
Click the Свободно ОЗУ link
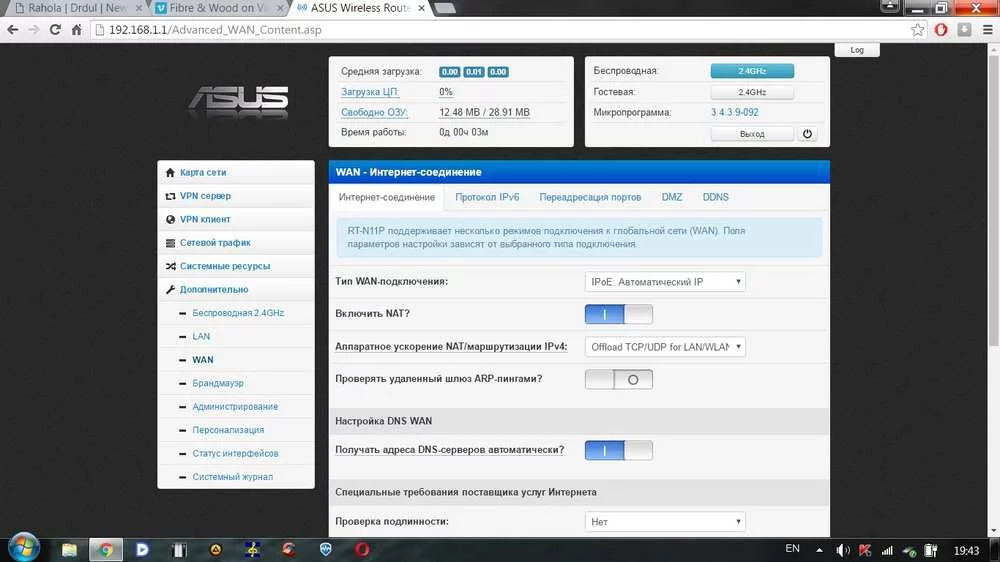click(374, 112)
